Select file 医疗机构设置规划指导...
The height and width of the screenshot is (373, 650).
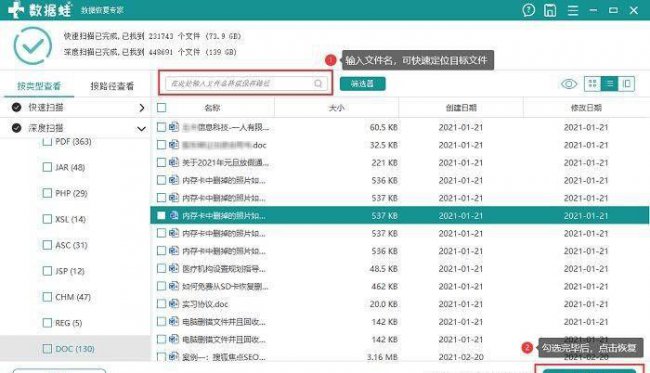point(224,269)
